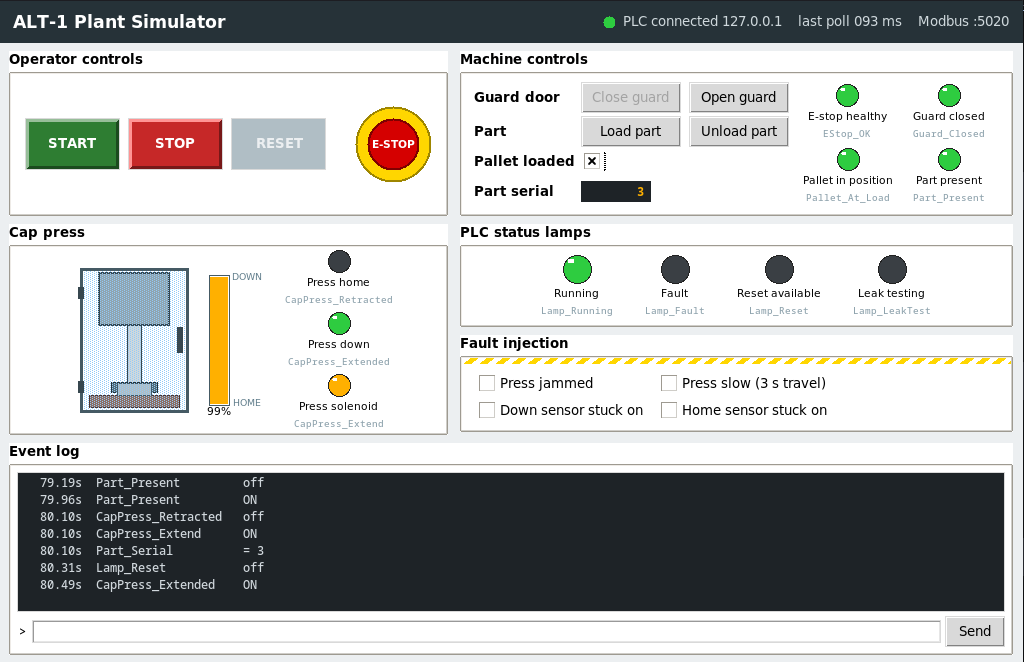1024x662 pixels.
Task: Click the orange press travel bar
Action: point(219,341)
